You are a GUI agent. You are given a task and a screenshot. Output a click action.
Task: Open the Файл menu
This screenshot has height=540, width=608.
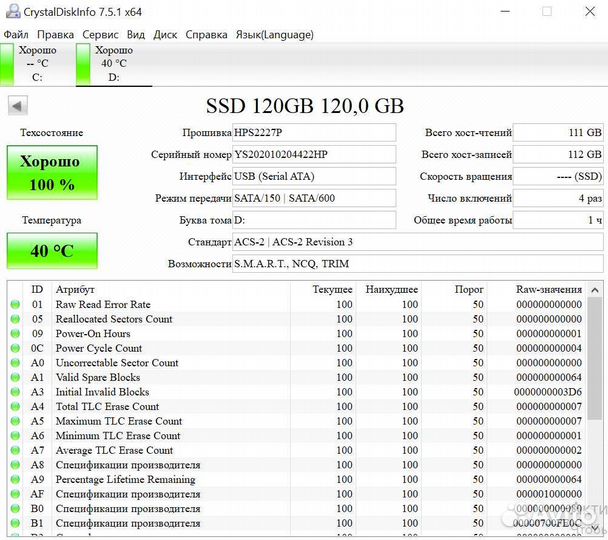(16, 35)
